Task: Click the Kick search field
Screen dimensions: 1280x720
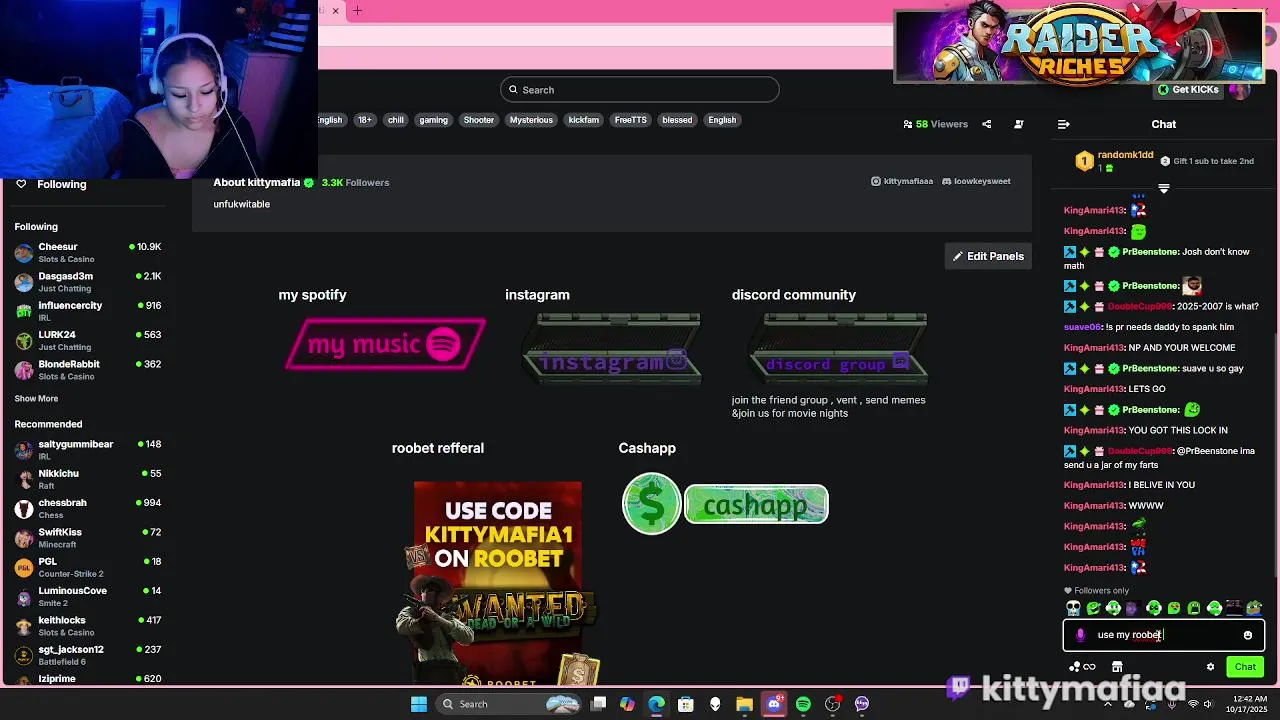Action: click(x=640, y=90)
